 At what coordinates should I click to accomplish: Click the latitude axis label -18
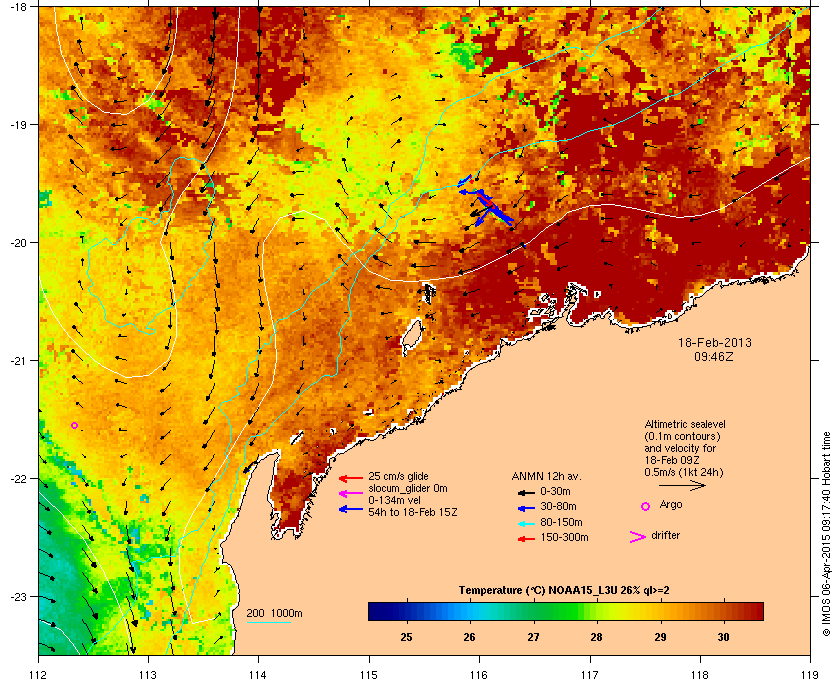(19, 6)
